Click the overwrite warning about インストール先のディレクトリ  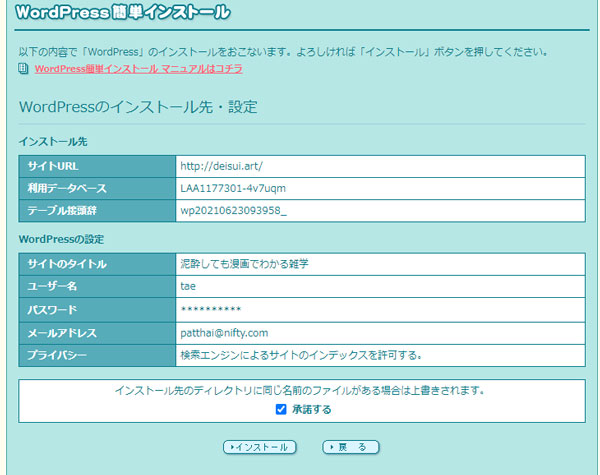[300, 390]
